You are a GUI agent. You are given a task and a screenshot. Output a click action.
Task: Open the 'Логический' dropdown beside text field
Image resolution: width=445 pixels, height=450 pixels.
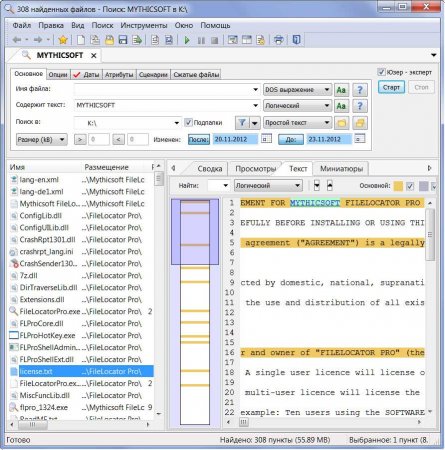297,106
